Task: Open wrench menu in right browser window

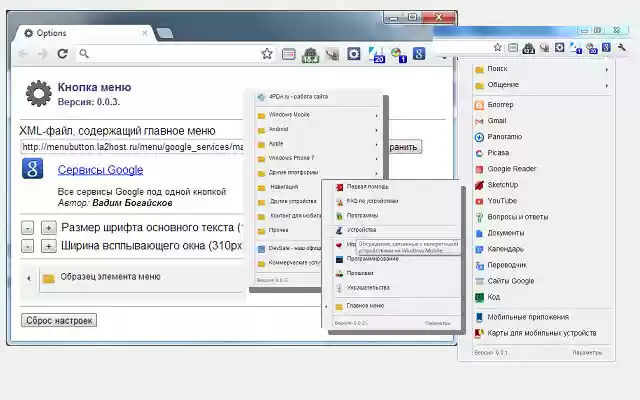Action: click(622, 47)
